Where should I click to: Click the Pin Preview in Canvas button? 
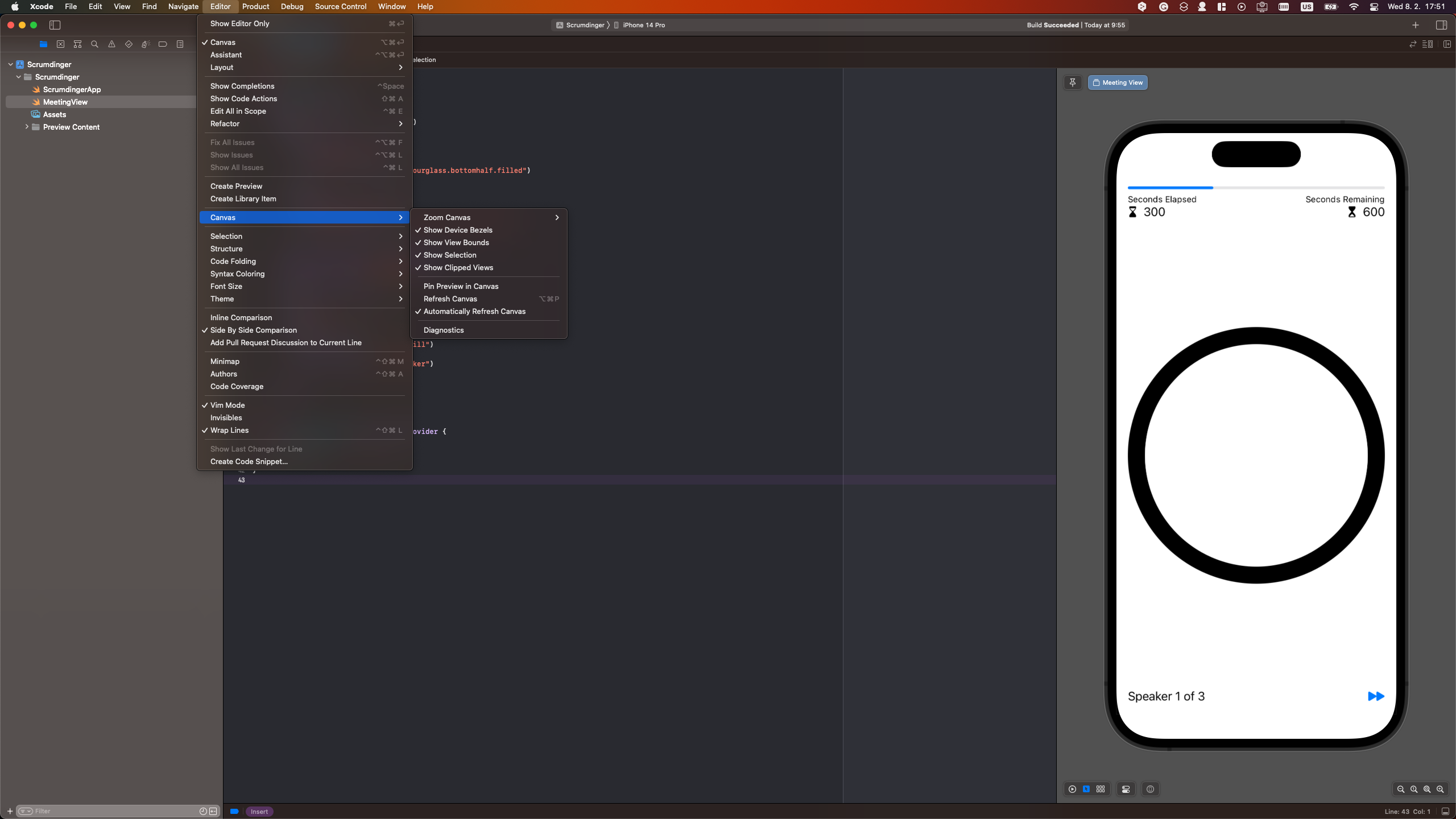461,286
